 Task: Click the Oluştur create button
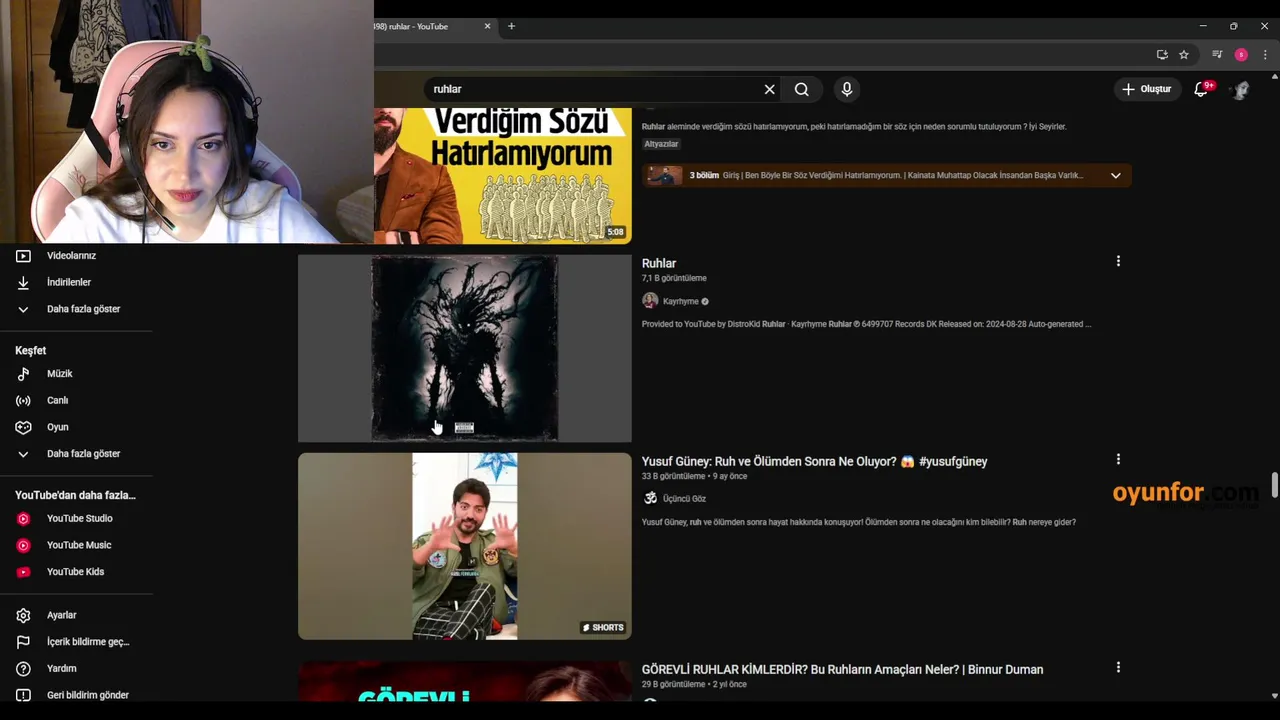pyautogui.click(x=1146, y=89)
